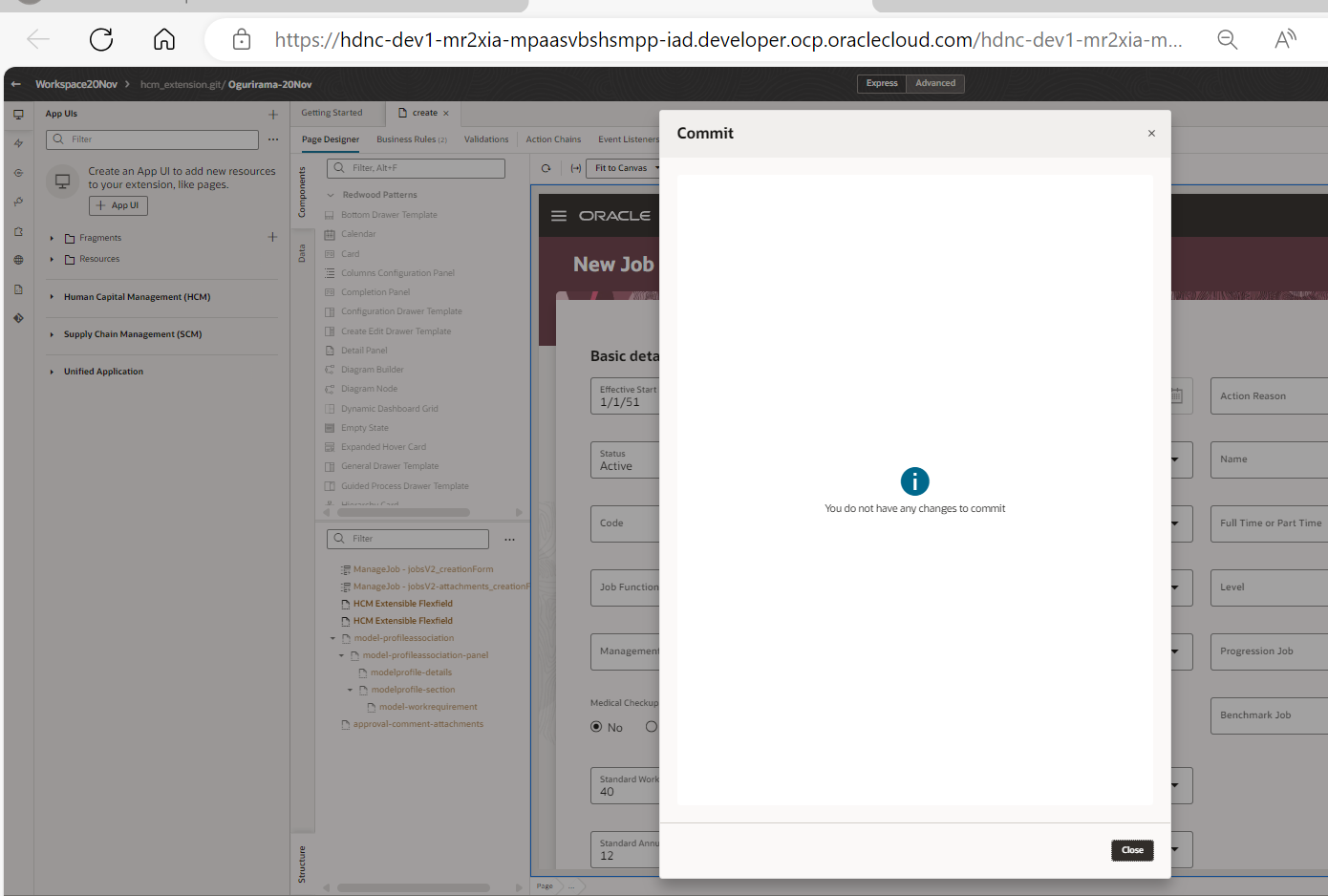Switch to Advanced mode
This screenshot has height=896, width=1328.
pos(935,83)
